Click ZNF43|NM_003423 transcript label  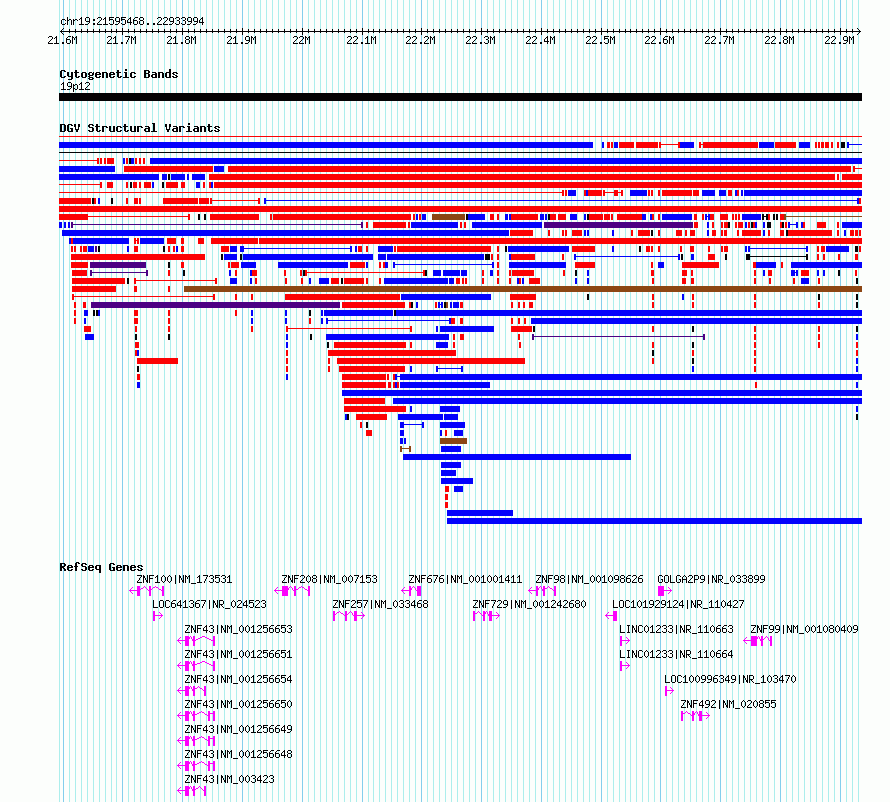229,779
